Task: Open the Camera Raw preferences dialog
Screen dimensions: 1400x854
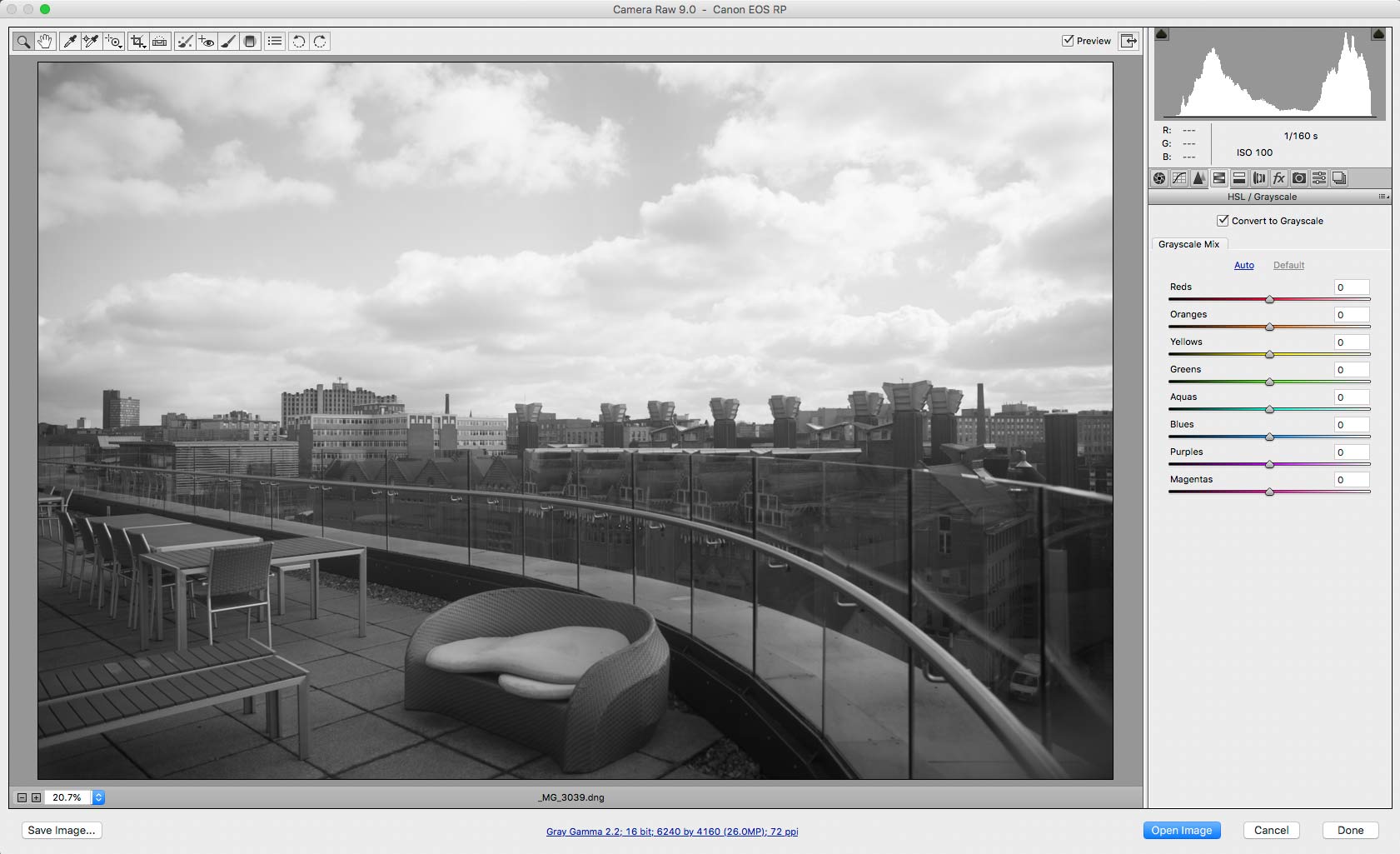Action: [x=275, y=41]
